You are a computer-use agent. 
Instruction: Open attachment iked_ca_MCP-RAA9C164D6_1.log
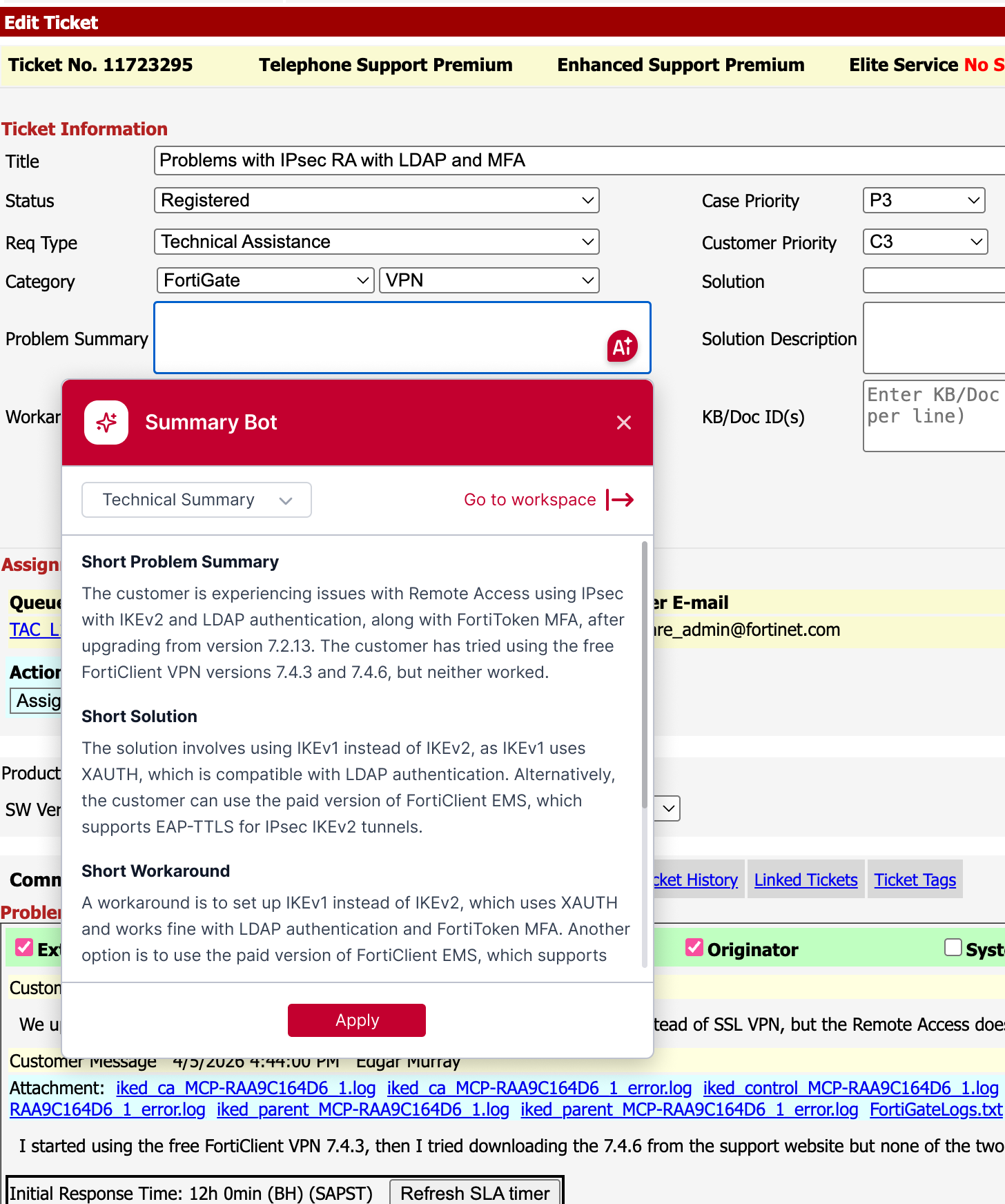click(246, 1088)
